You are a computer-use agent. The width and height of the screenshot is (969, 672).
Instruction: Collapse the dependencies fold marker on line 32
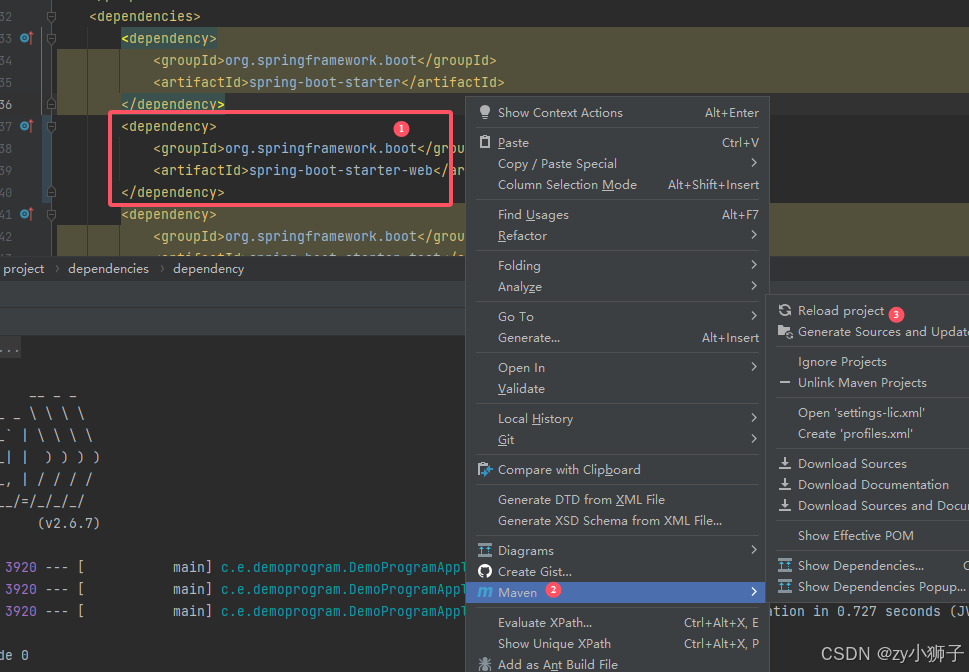point(51,17)
